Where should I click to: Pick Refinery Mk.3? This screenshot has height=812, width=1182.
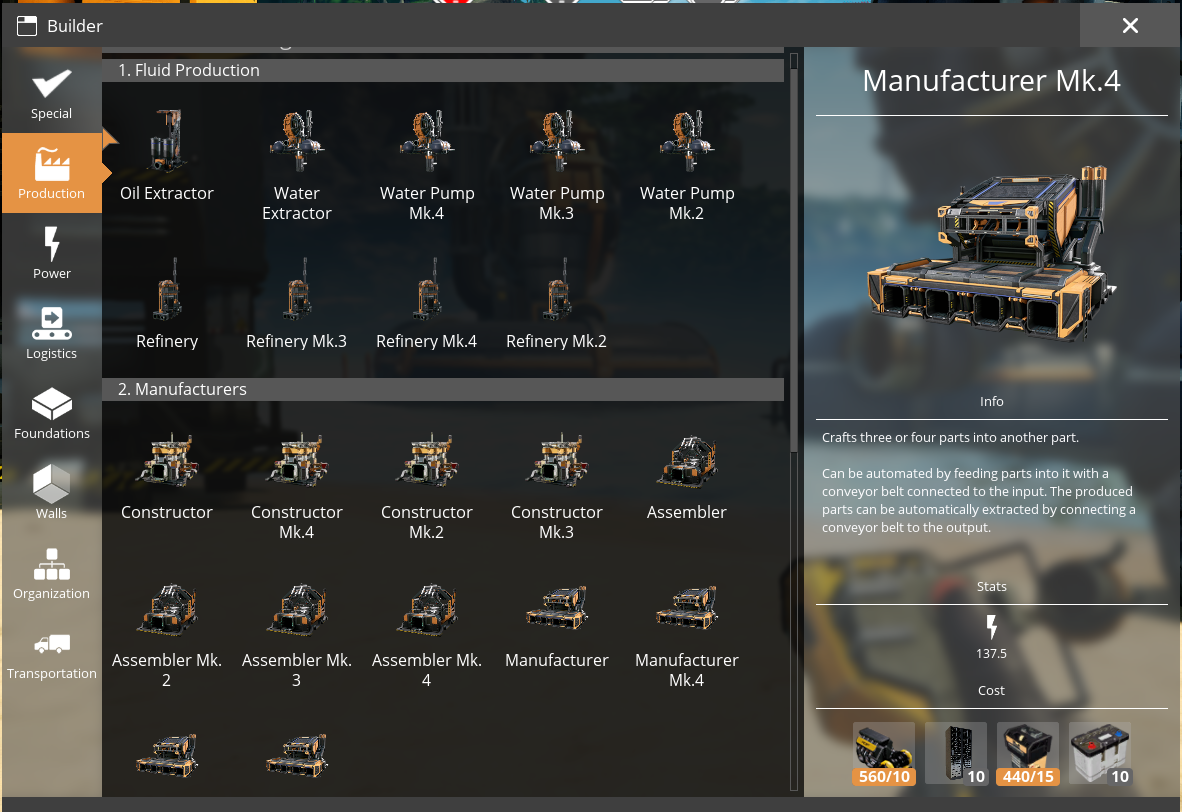(x=297, y=304)
